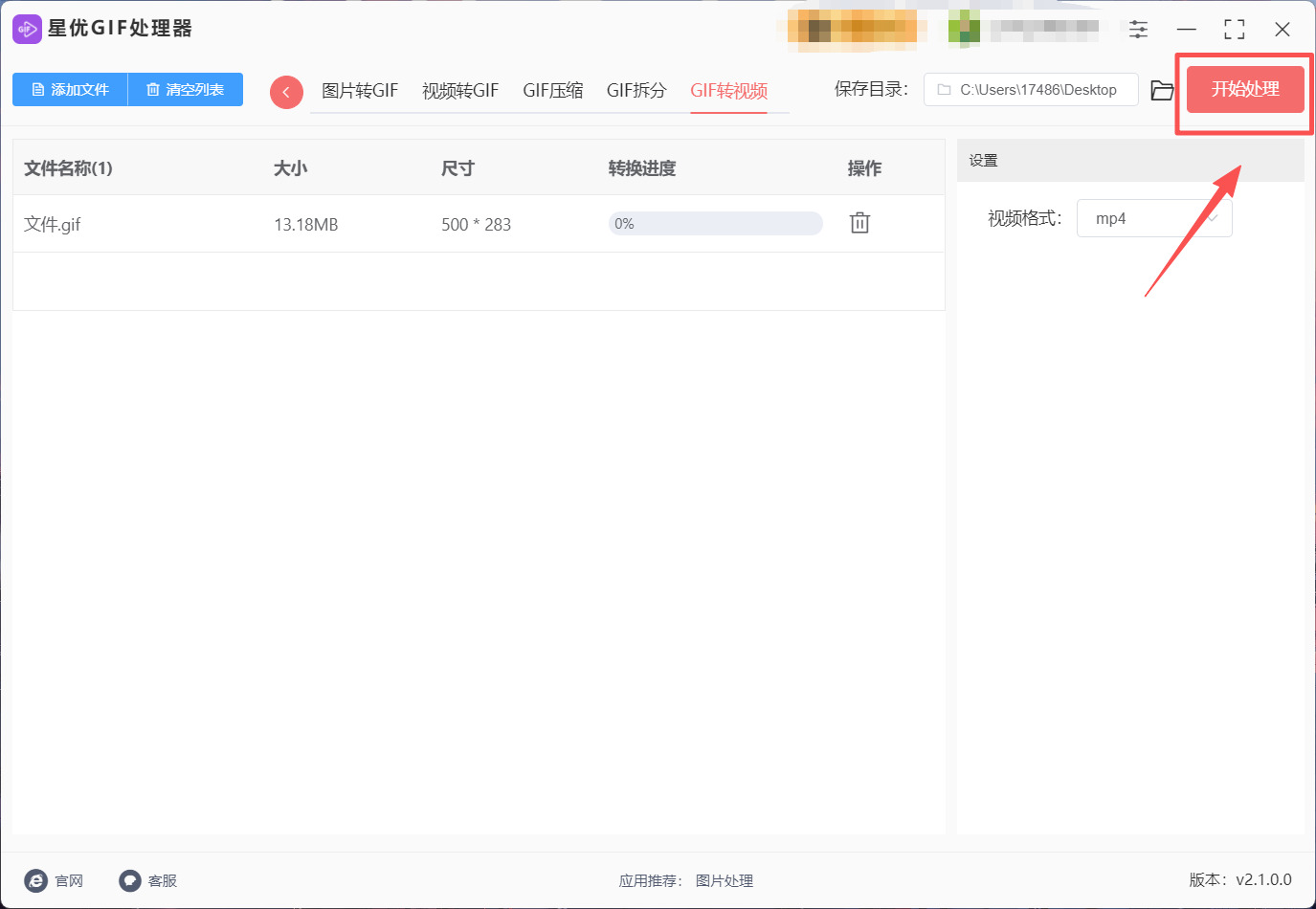Click the 大小 column header
The width and height of the screenshot is (1316, 909).
point(291,168)
